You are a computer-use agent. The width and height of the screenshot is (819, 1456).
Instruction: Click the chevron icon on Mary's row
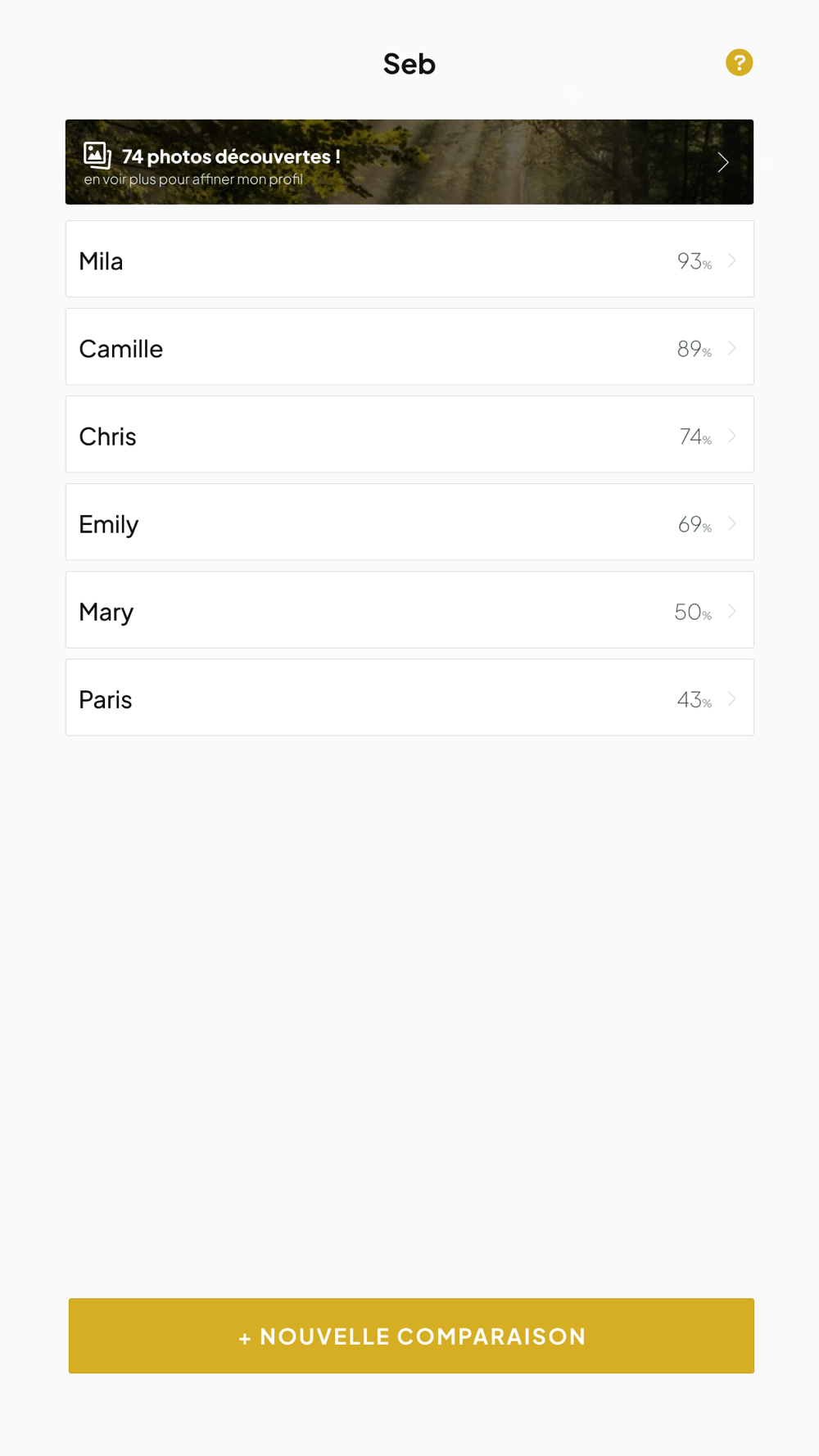click(x=732, y=611)
